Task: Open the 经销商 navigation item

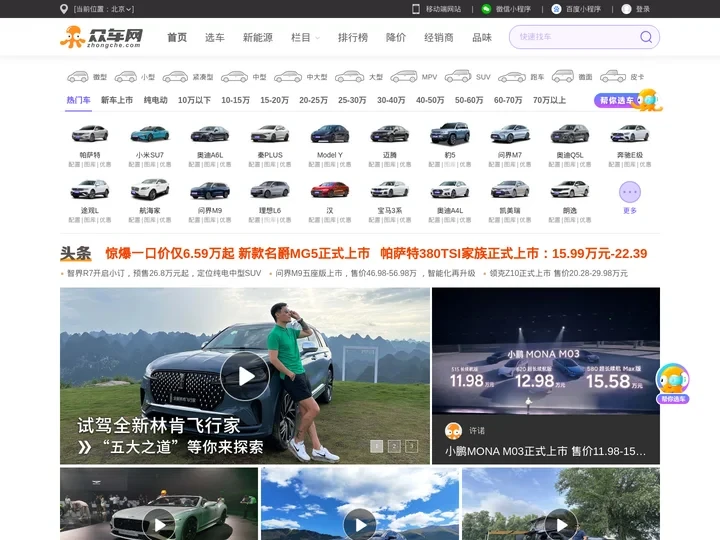Action: click(x=439, y=37)
